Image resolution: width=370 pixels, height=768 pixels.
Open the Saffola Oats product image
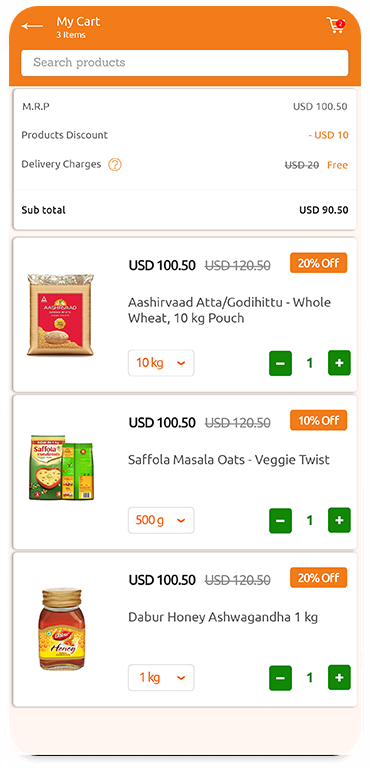coord(61,467)
